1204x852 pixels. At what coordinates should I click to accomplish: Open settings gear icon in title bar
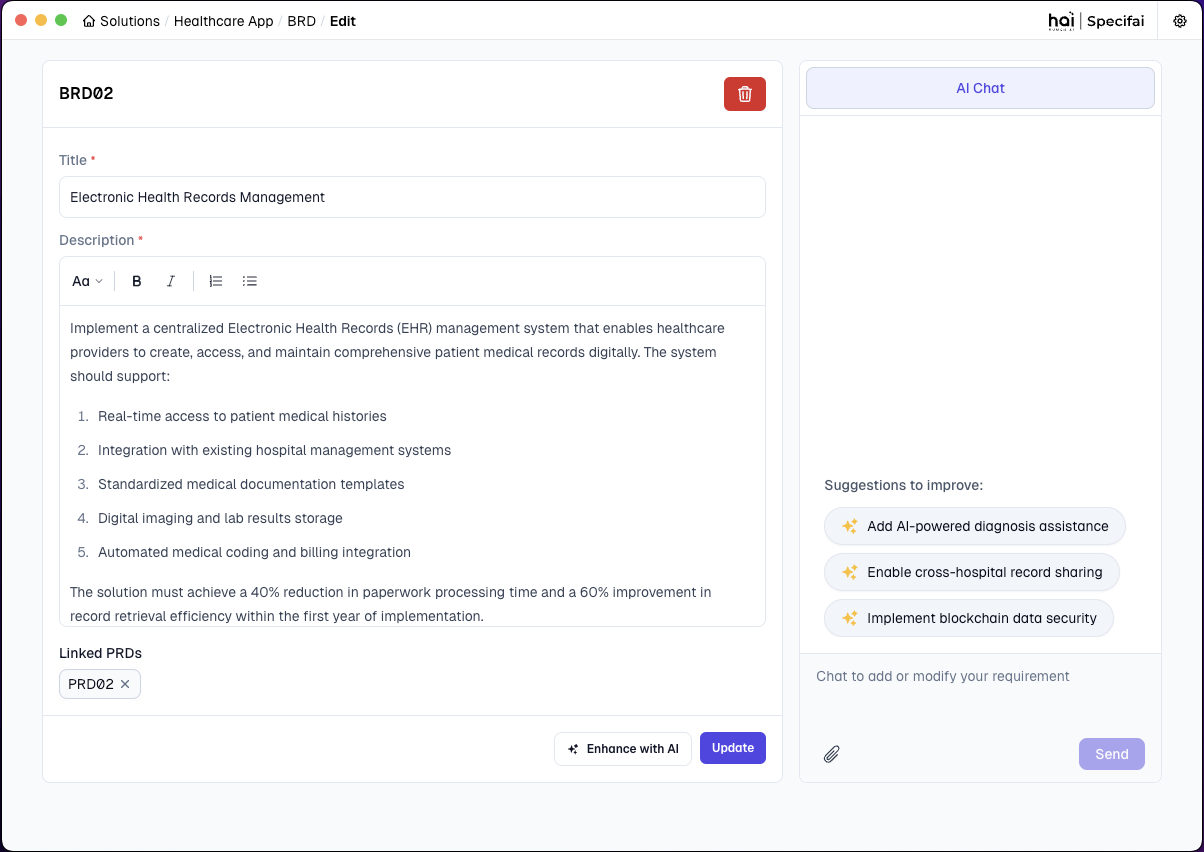coord(1180,21)
